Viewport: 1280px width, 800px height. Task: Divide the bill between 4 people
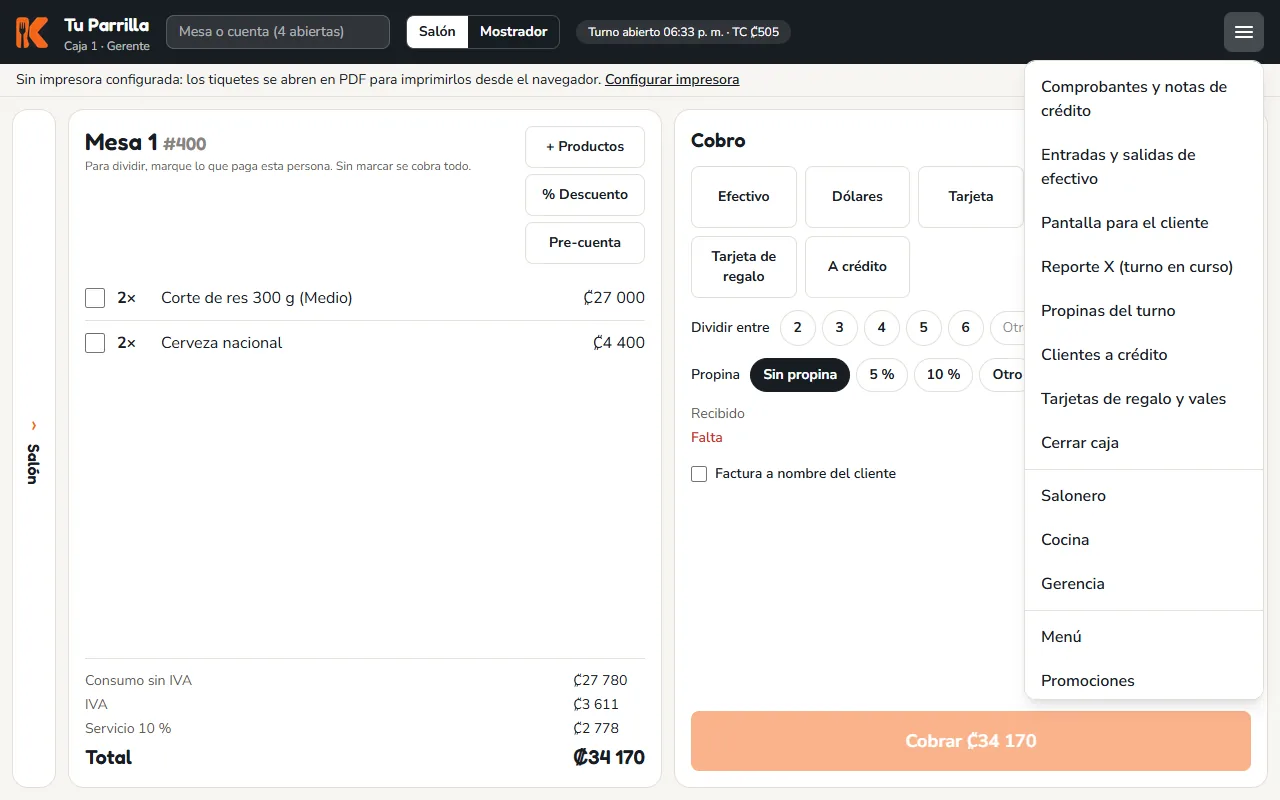(x=881, y=328)
